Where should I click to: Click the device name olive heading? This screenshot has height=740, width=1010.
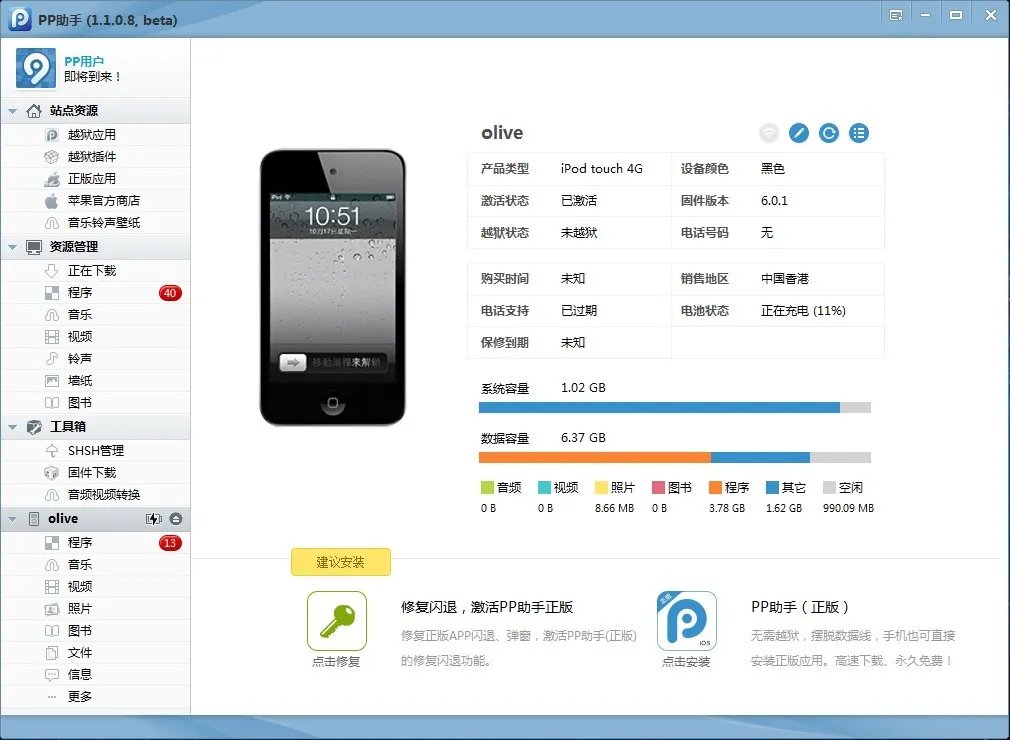502,133
